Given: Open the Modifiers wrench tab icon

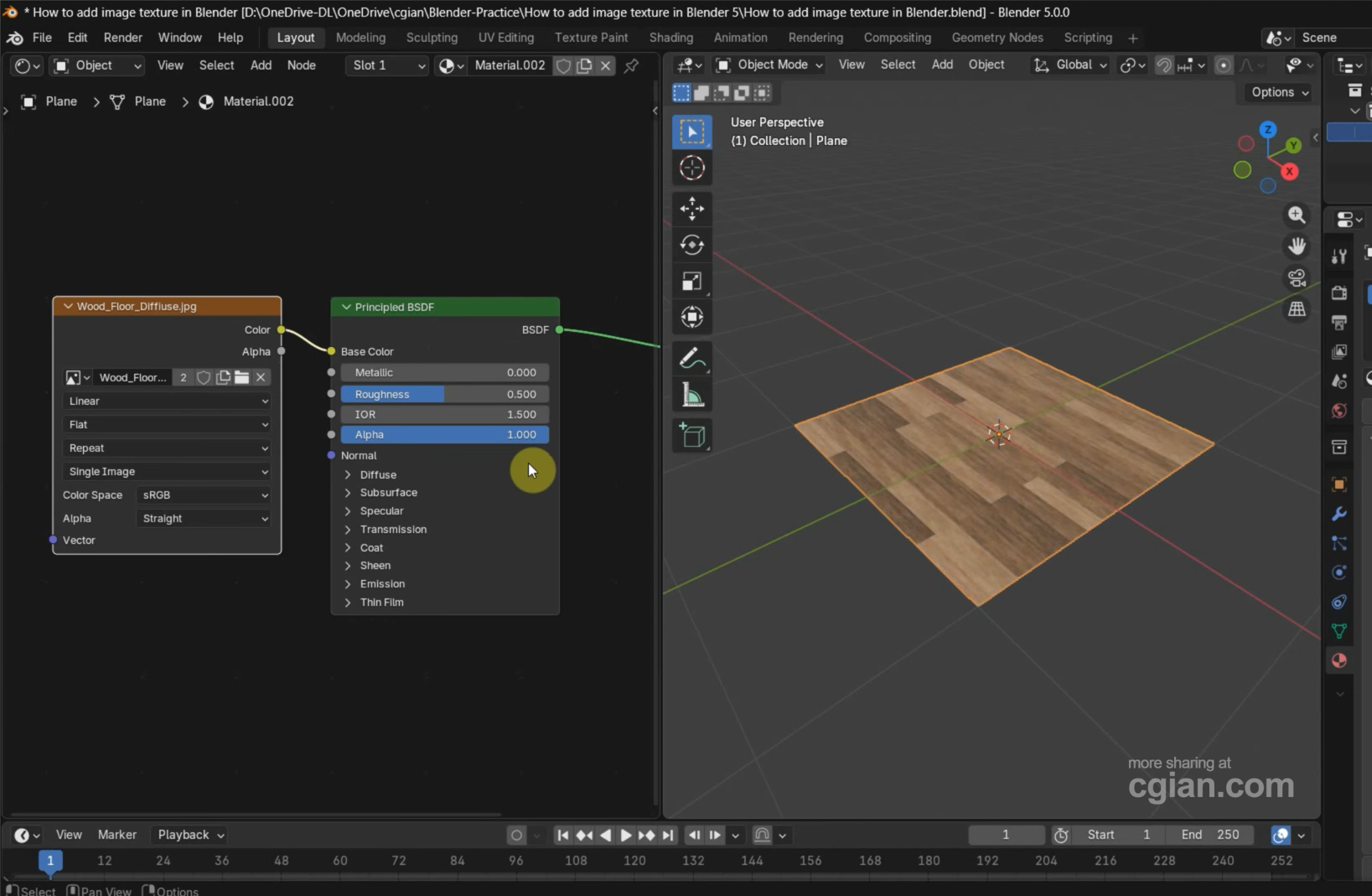Looking at the screenshot, I should (x=1339, y=514).
